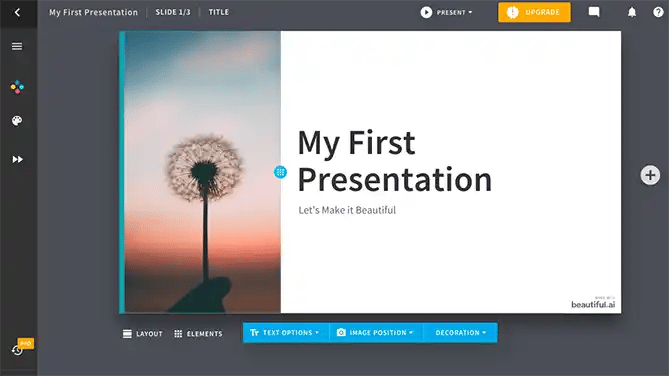
Task: Open the Layout button below slide
Action: [143, 334]
